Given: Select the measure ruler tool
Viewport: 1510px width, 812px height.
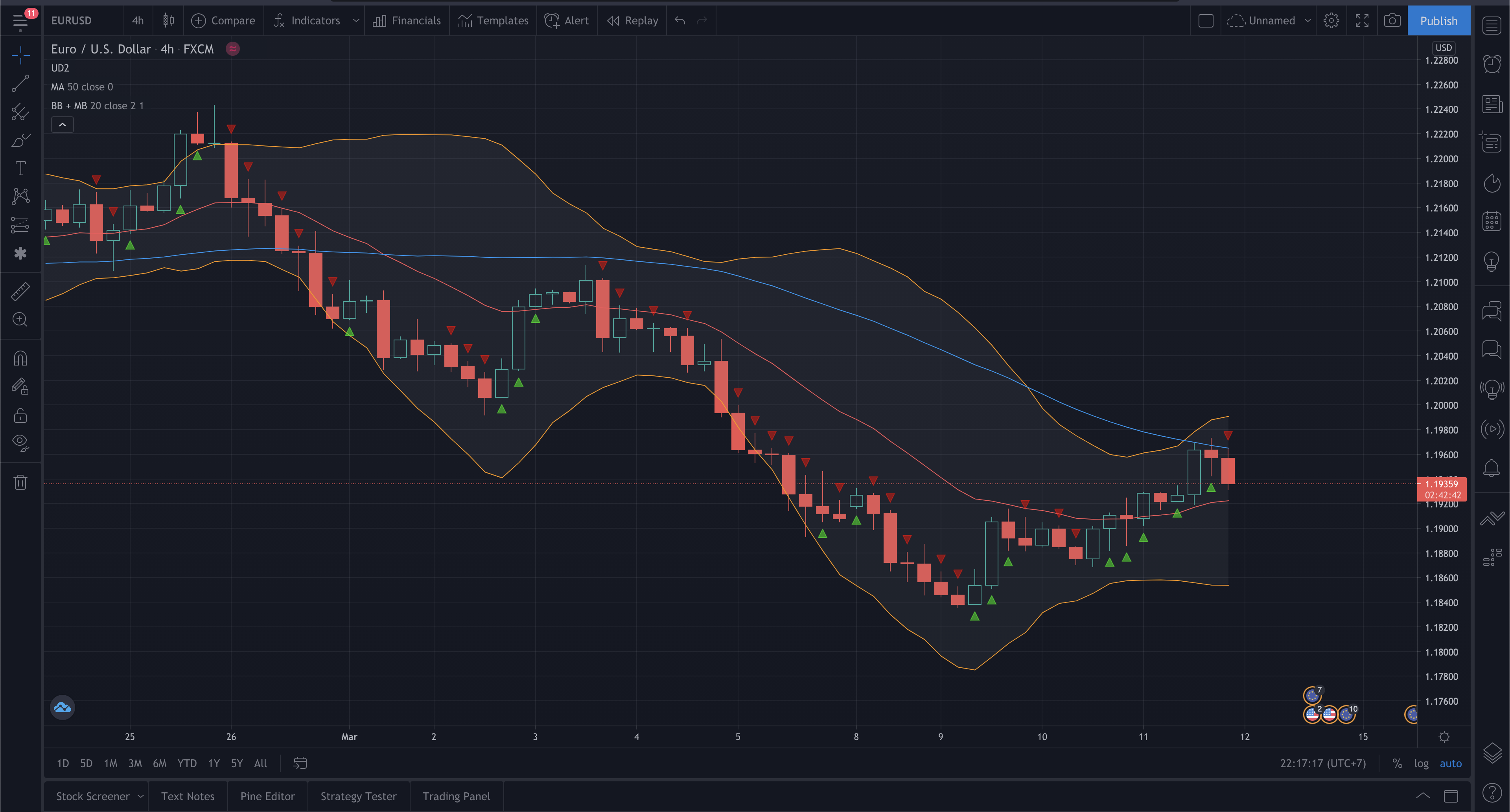Looking at the screenshot, I should point(20,290).
